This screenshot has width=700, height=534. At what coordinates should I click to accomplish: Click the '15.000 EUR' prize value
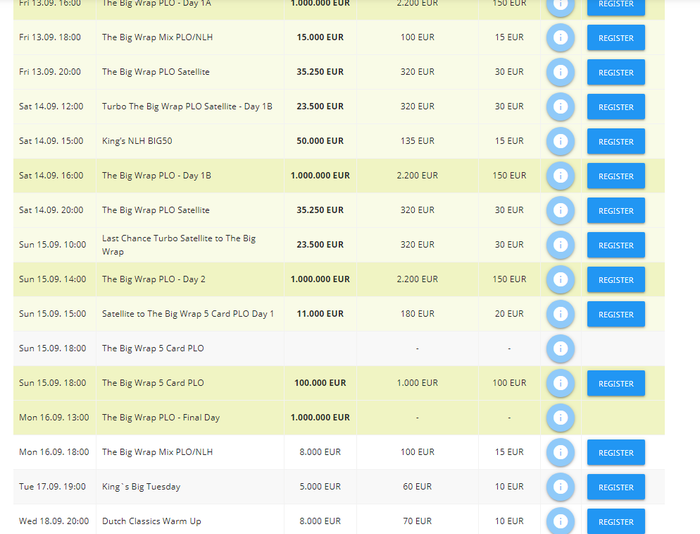point(320,38)
